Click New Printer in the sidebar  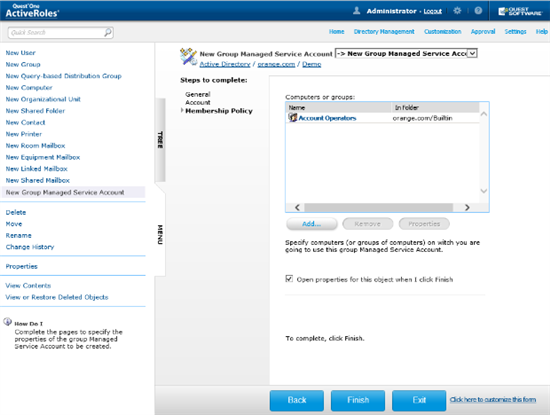click(24, 134)
